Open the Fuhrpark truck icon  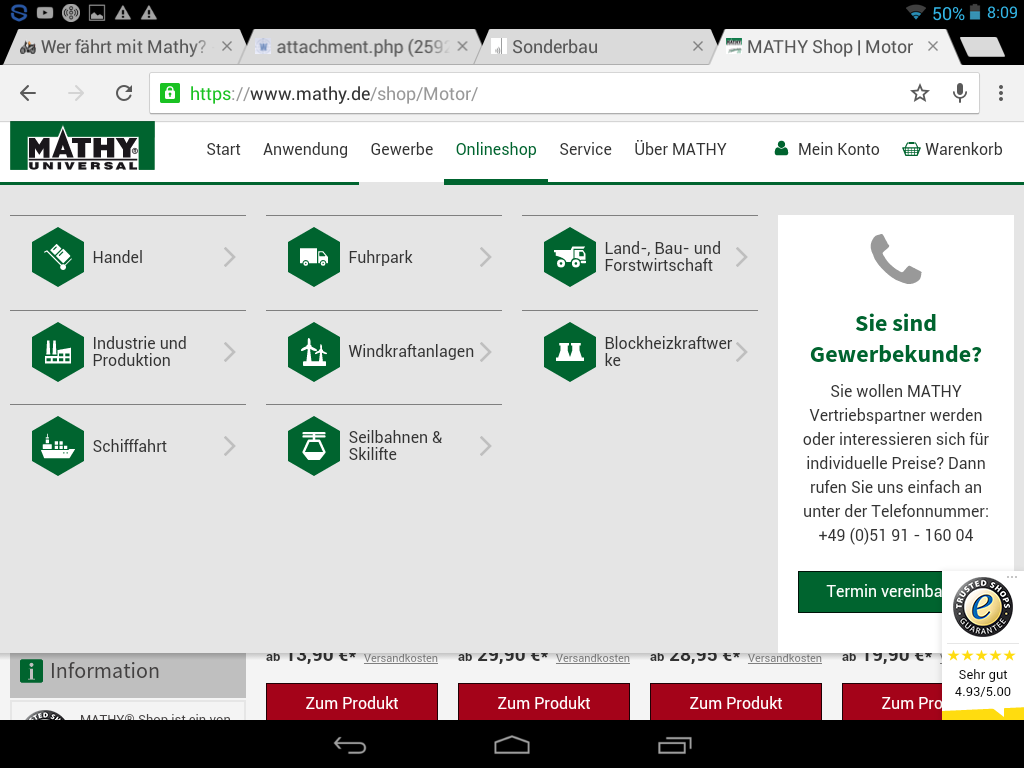tap(314, 257)
